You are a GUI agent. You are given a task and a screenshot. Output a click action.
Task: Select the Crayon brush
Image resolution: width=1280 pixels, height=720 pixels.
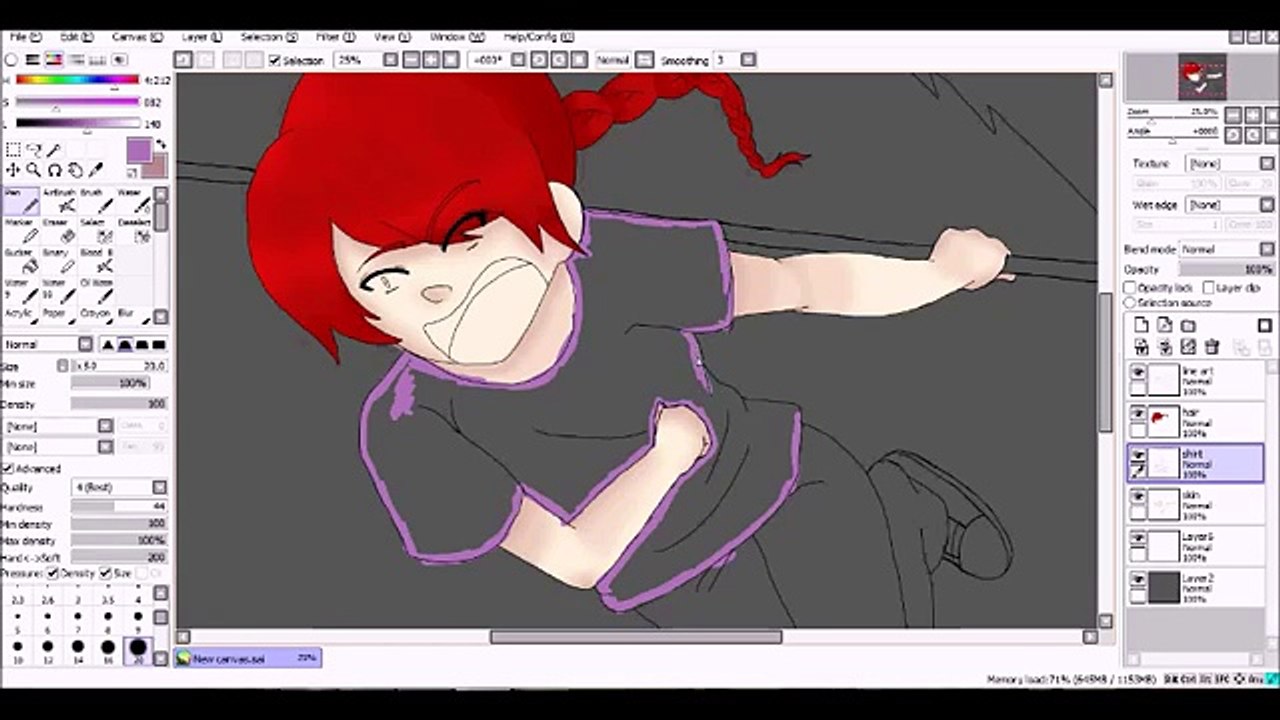96,317
